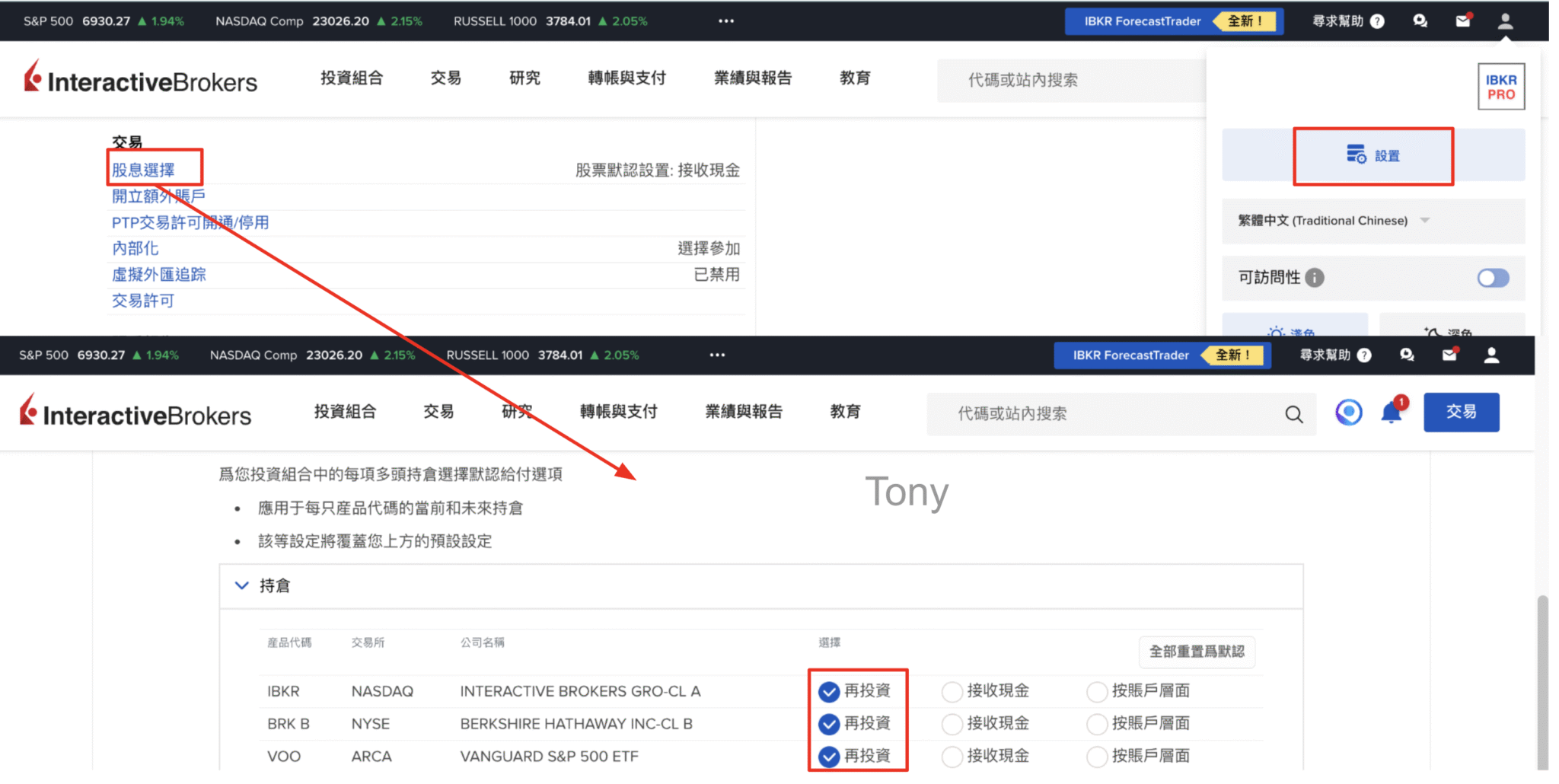
Task: Open the 虛擬外匯追踪 link
Action: (159, 275)
